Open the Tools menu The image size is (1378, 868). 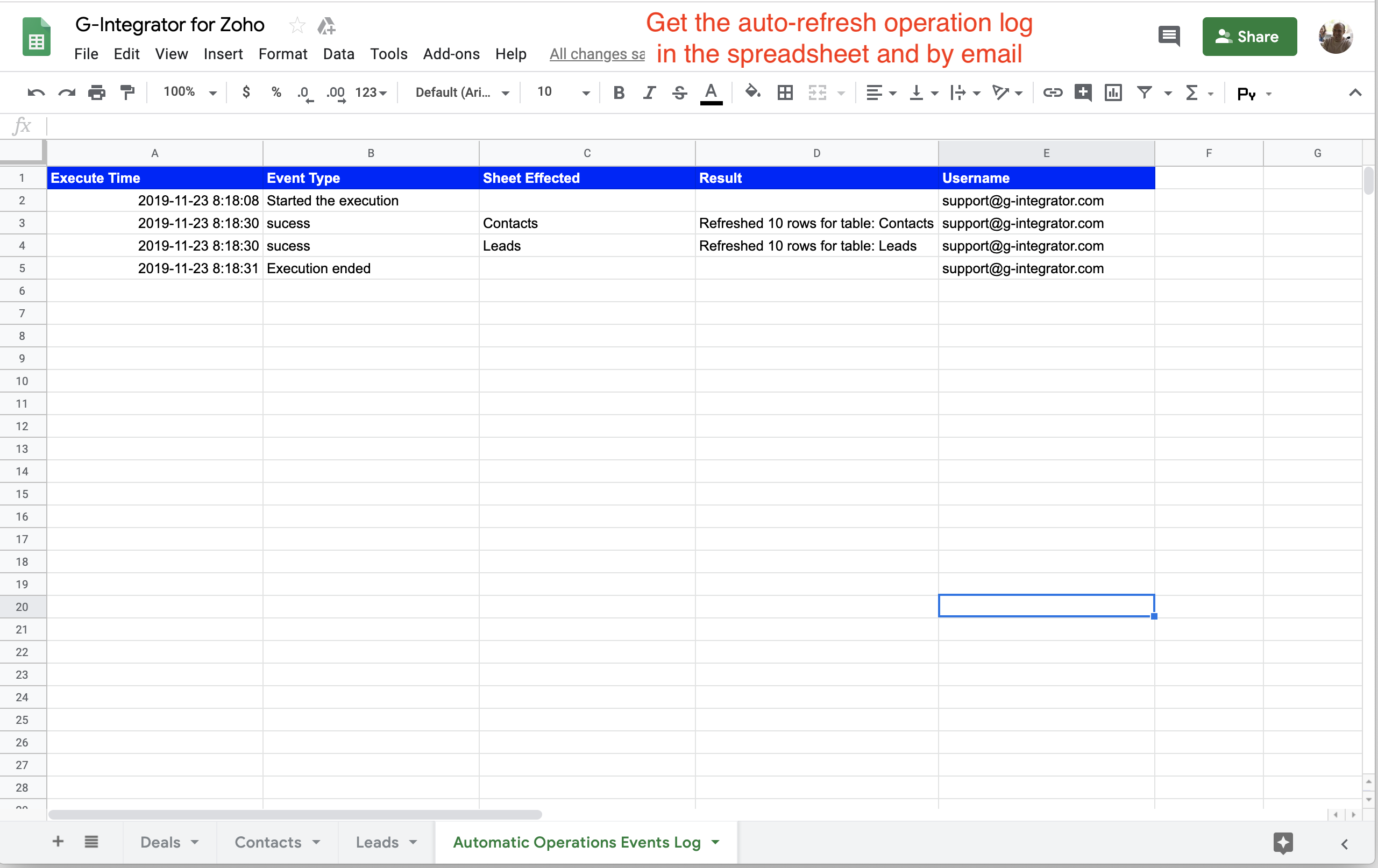coord(388,54)
